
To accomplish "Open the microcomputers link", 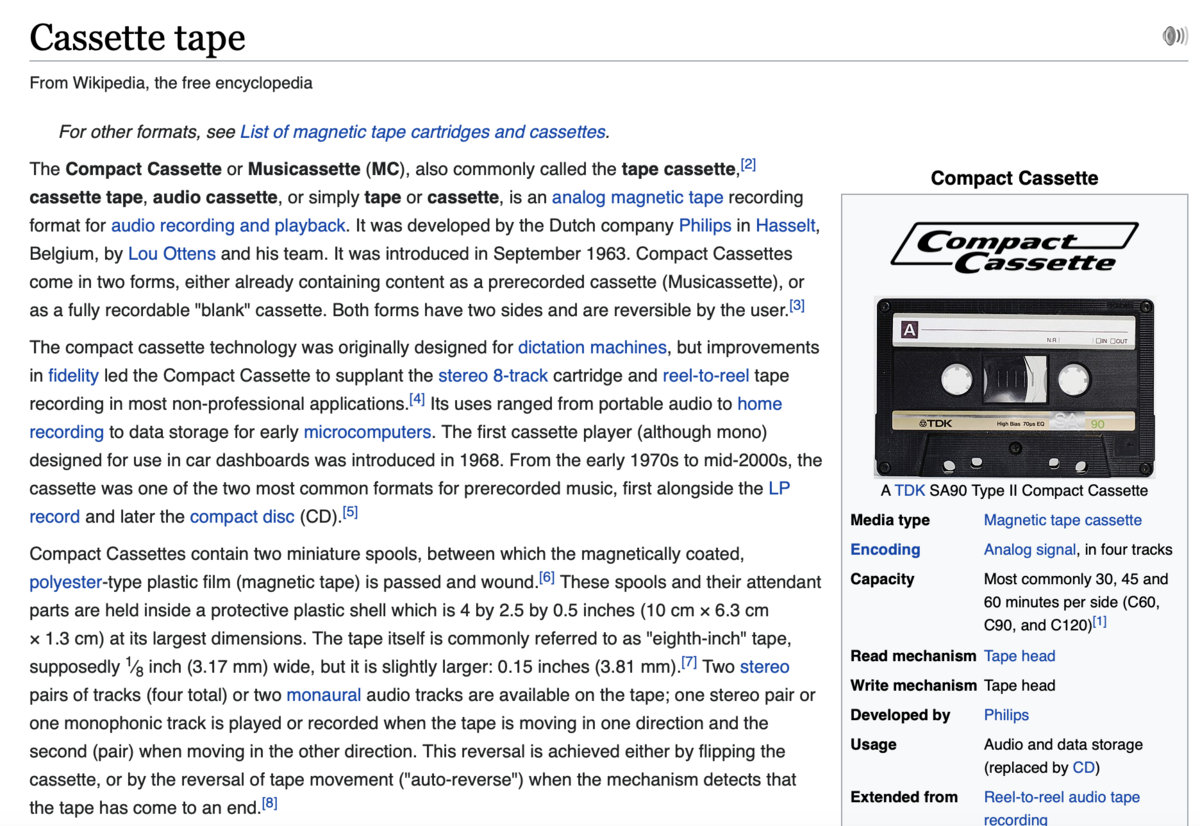I will 367,432.
